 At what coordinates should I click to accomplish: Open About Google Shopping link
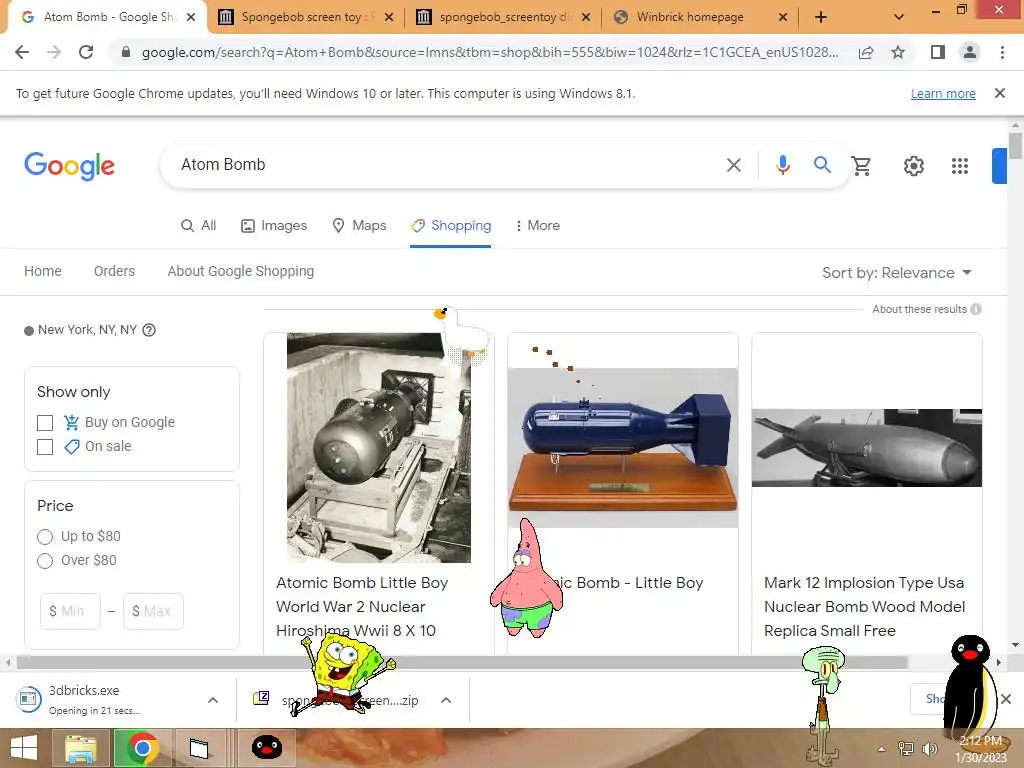tap(240, 271)
